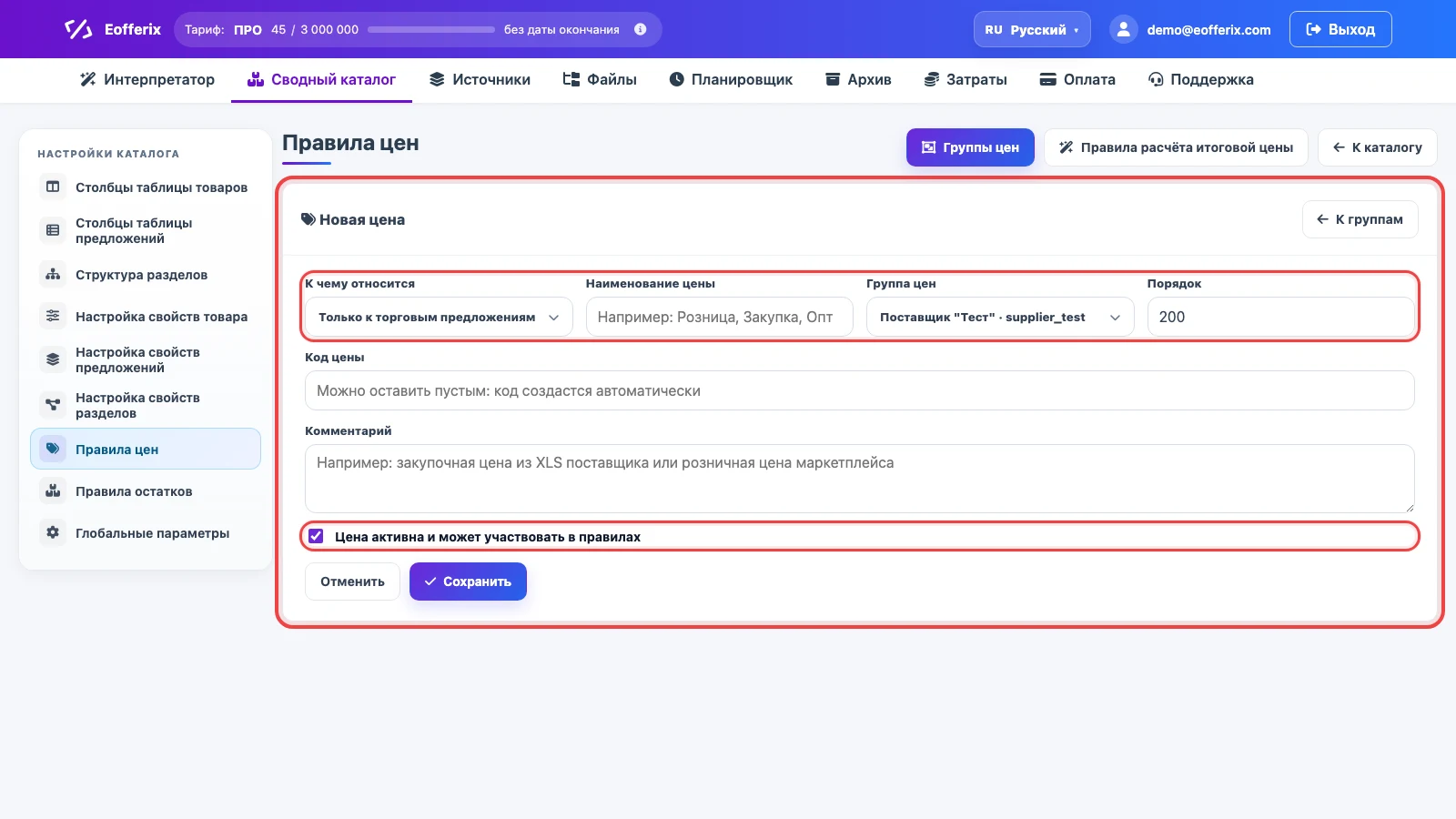Click the offer properties layers icon
The height and width of the screenshot is (819, 1456).
tap(53, 359)
